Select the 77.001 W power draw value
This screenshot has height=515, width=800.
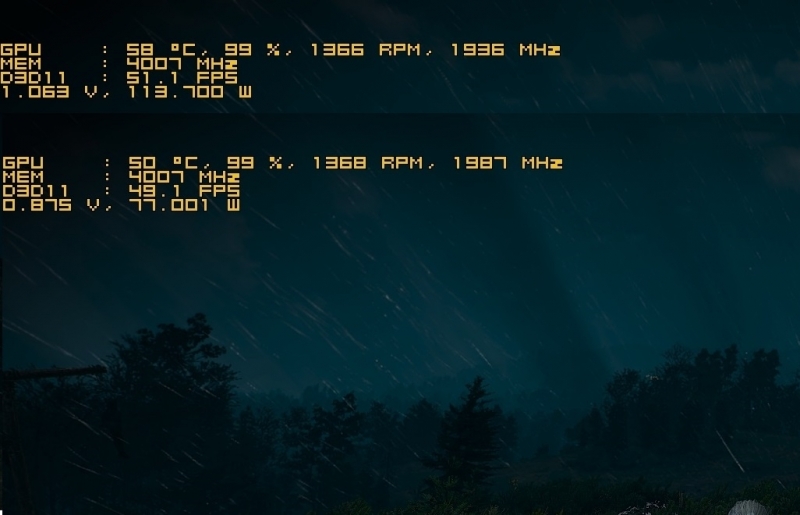(x=184, y=205)
